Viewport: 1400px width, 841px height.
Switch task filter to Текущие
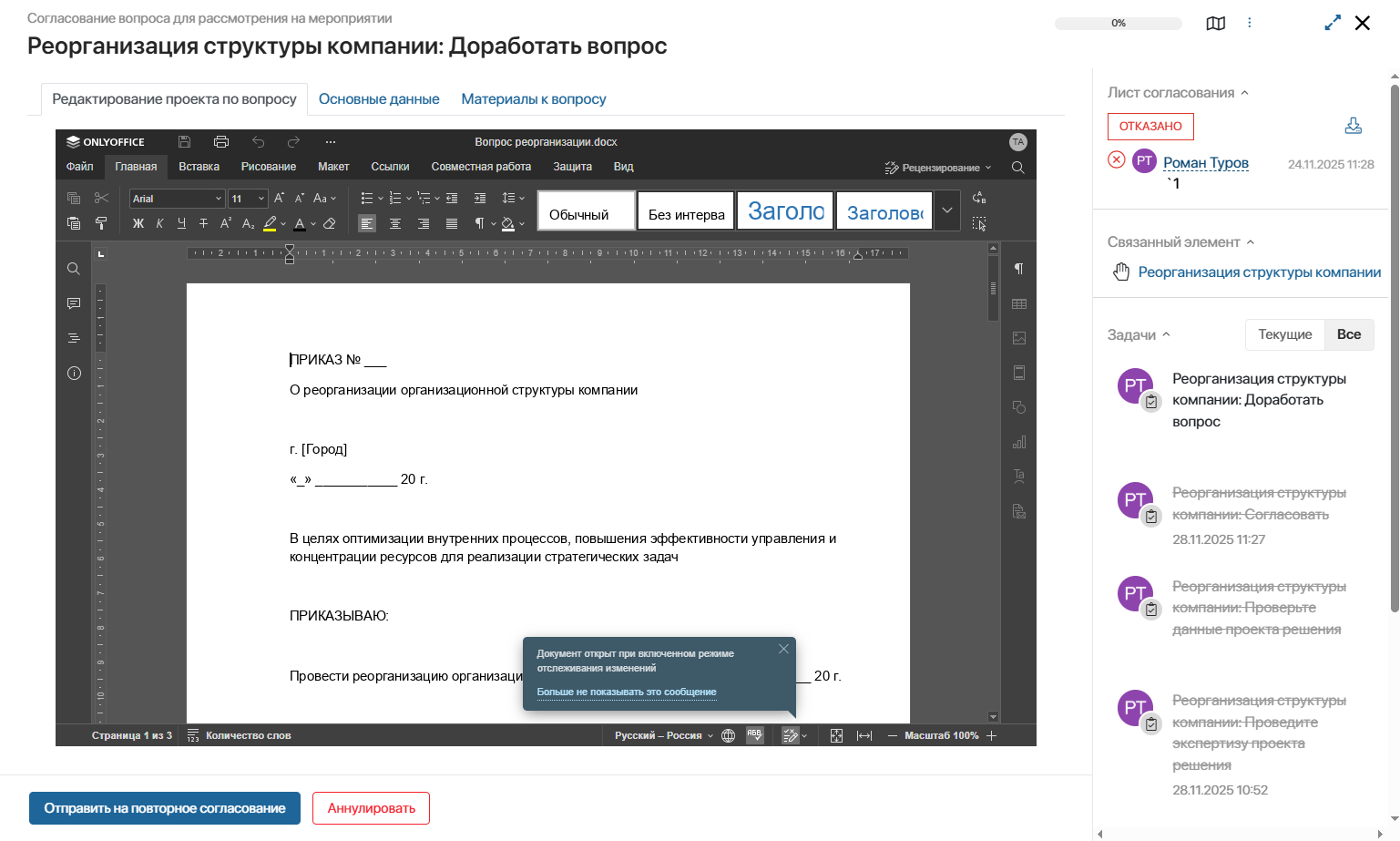(1284, 334)
